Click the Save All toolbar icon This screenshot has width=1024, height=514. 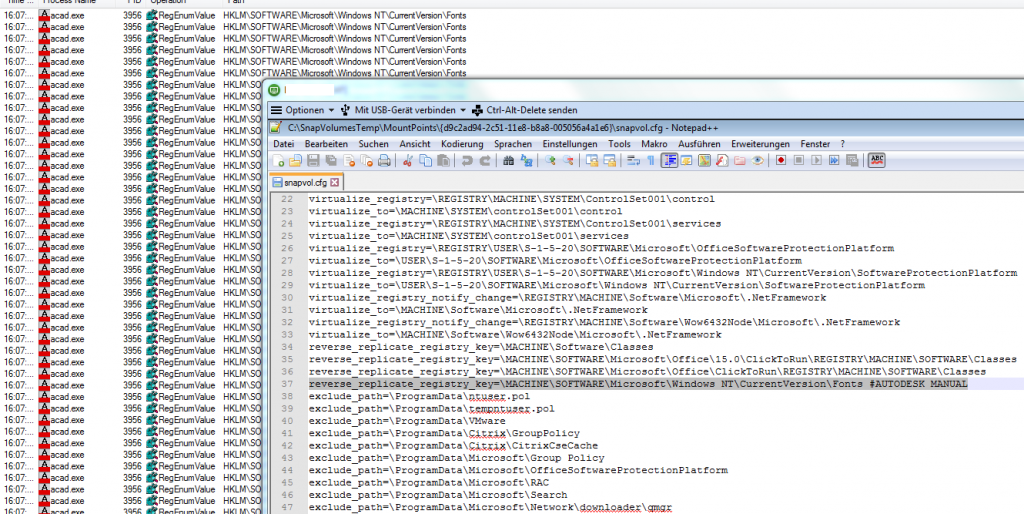tap(331, 161)
